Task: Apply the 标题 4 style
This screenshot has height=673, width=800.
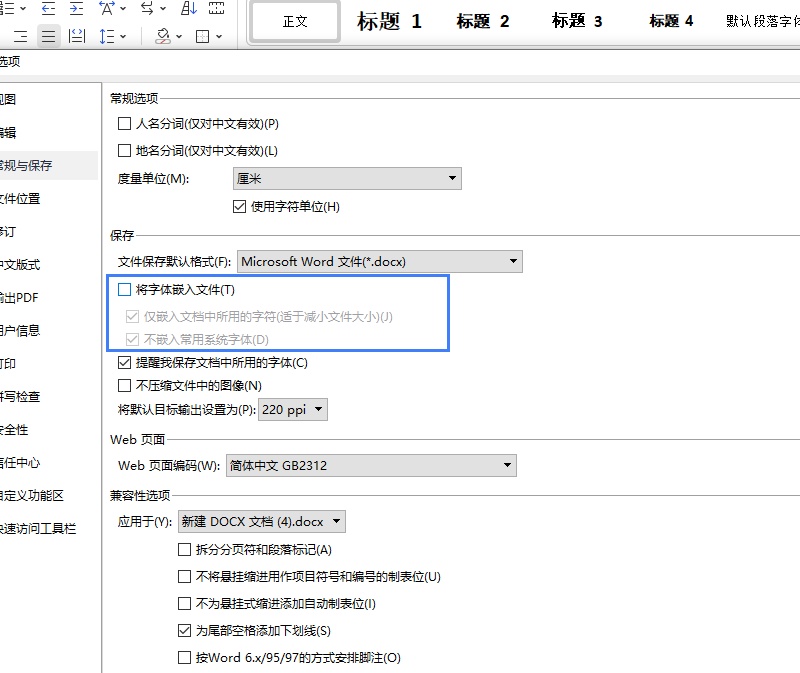Action: point(671,21)
